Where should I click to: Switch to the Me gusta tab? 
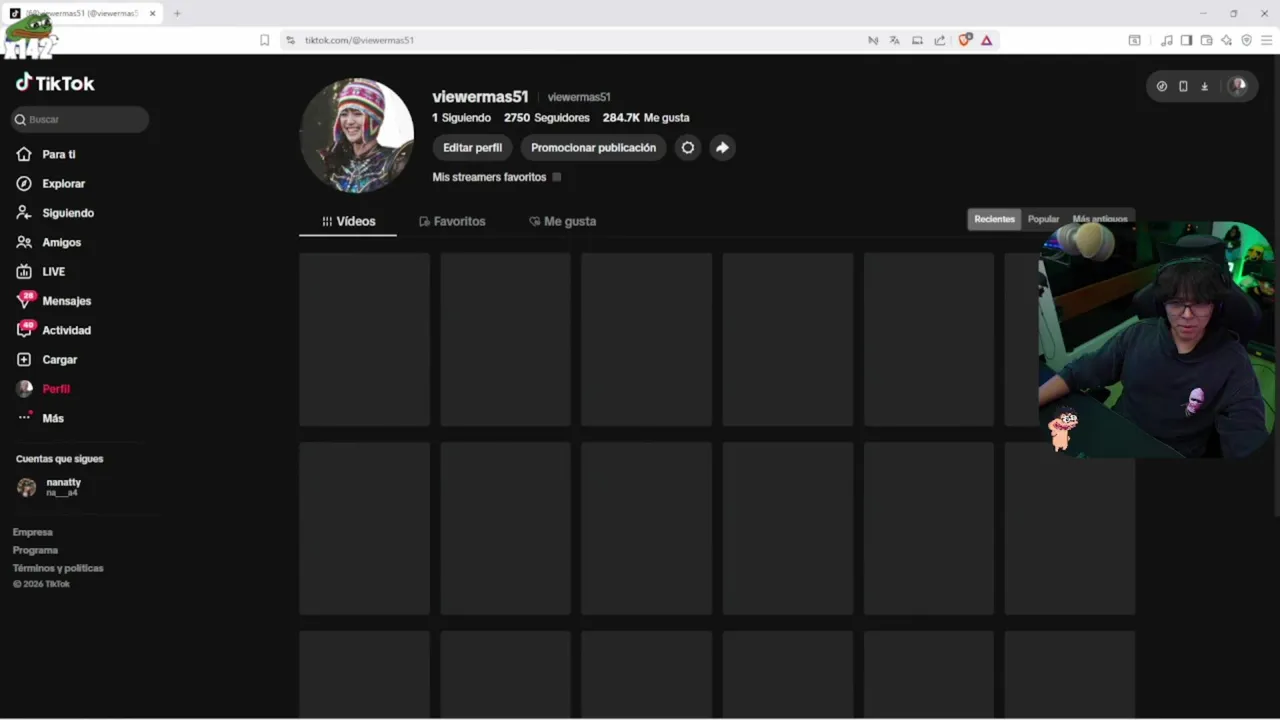tap(562, 221)
